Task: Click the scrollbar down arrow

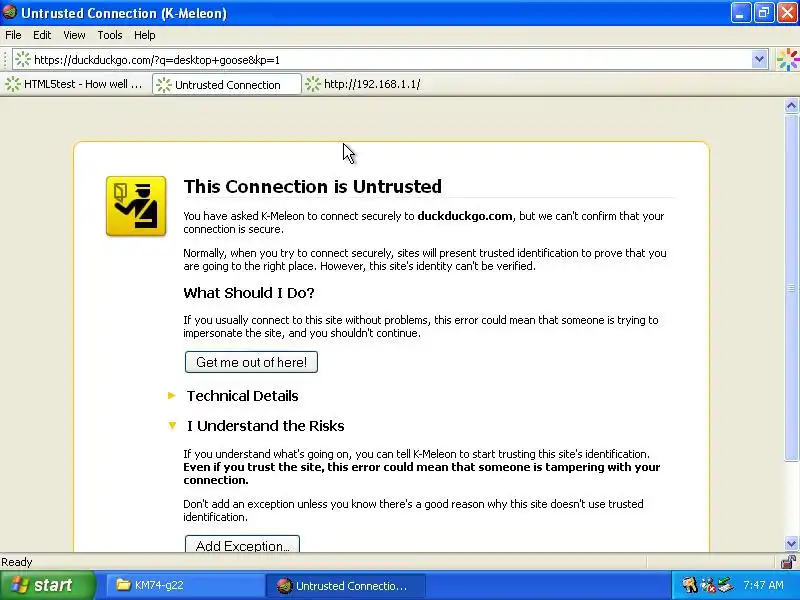Action: (x=791, y=543)
